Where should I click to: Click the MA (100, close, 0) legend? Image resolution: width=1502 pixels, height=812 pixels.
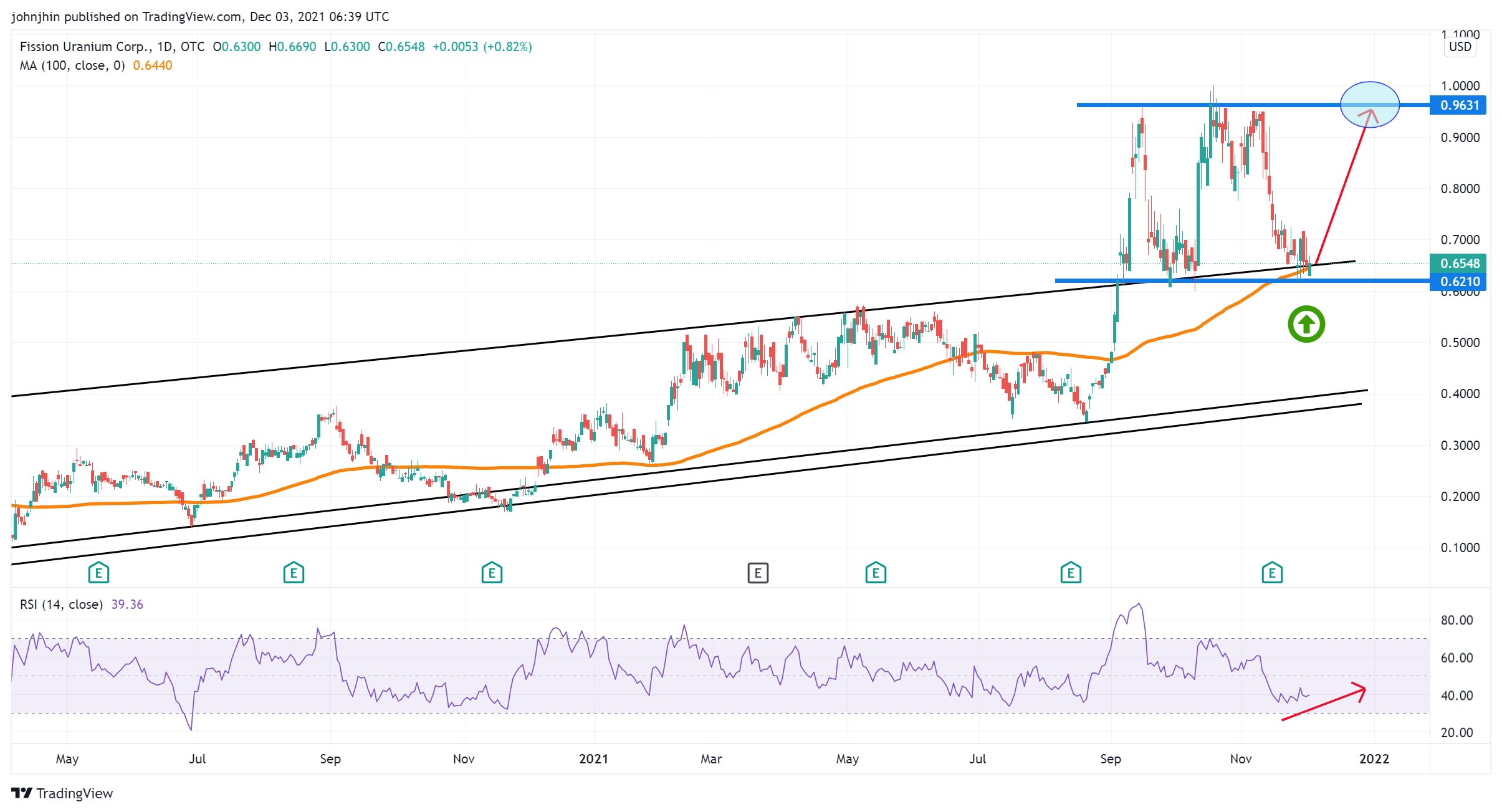click(72, 65)
